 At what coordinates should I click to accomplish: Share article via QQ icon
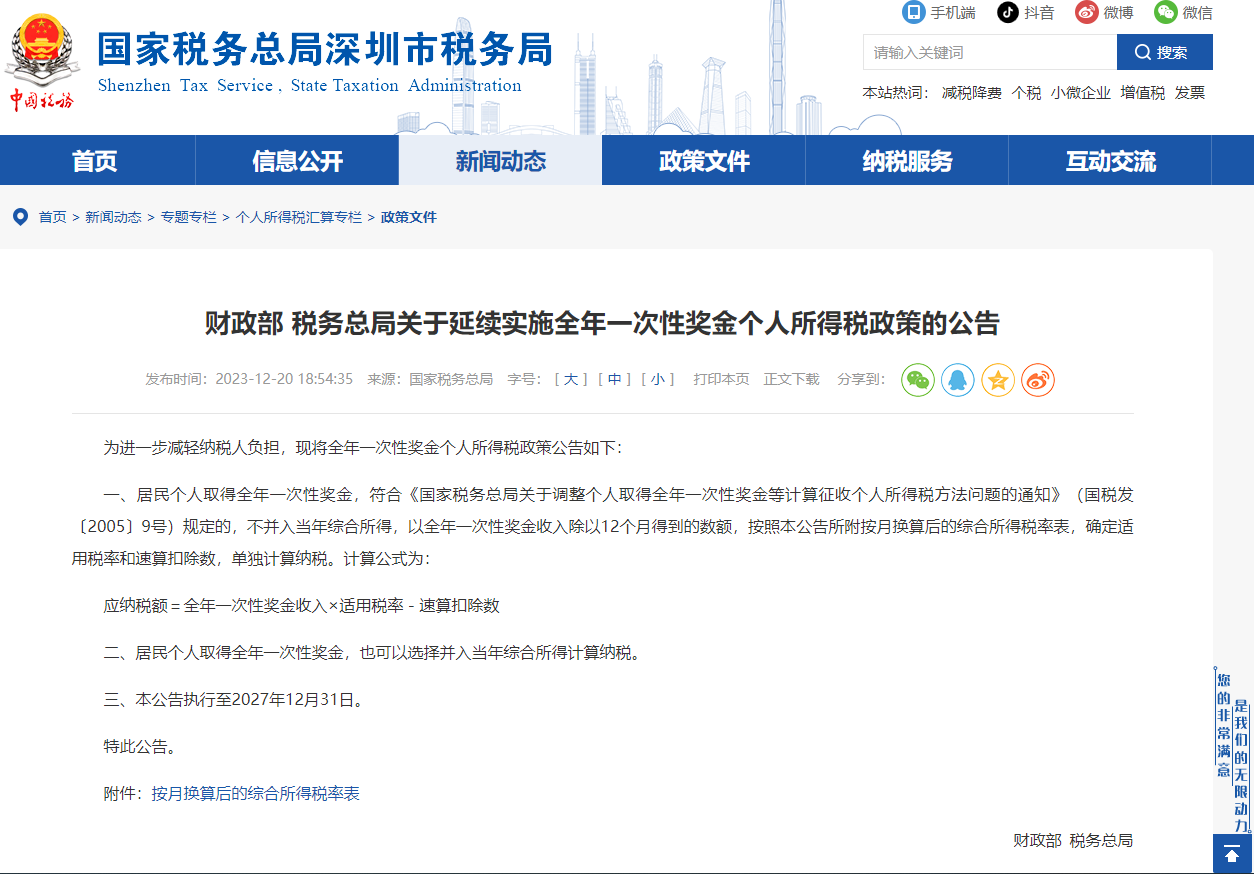(x=957, y=380)
